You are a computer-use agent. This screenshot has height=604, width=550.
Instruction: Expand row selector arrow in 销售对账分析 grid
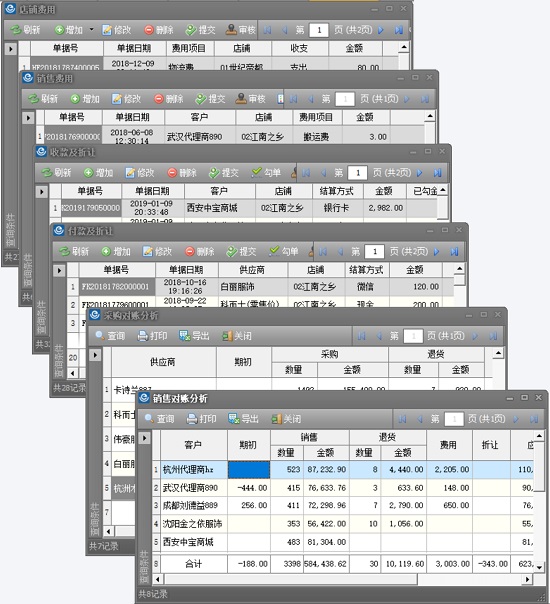145,438
